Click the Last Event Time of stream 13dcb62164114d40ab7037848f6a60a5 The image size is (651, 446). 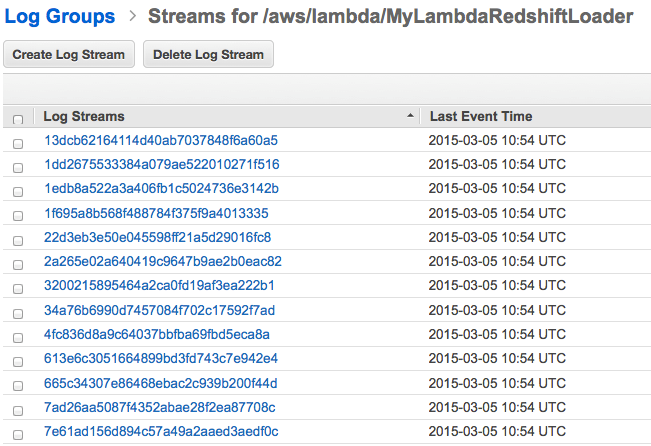[497, 140]
